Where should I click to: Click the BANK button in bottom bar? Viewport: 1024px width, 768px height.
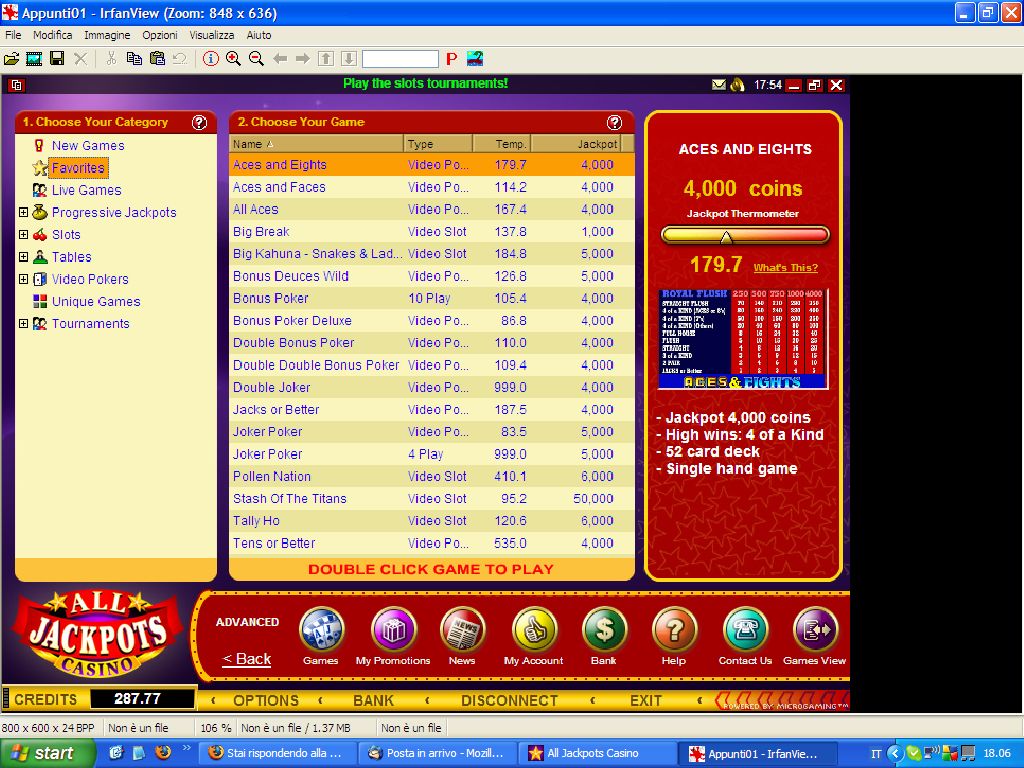pos(374,701)
